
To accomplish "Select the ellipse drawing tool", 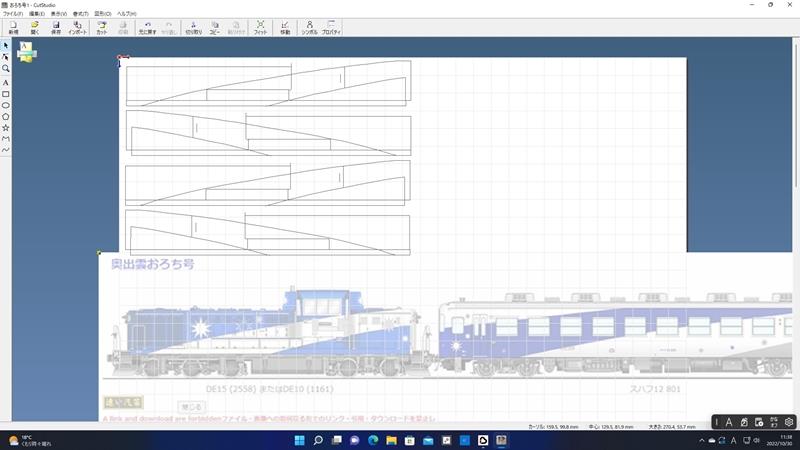I will (6, 105).
